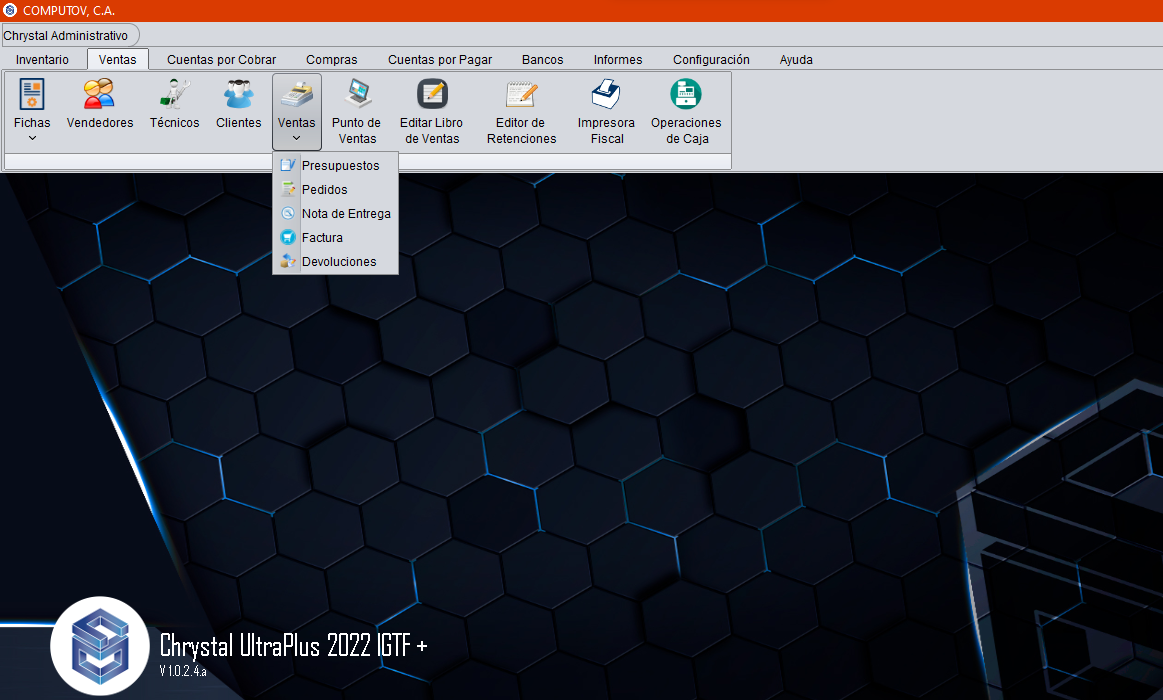1163x700 pixels.
Task: Open the Editor de Retenciones
Action: [521, 111]
